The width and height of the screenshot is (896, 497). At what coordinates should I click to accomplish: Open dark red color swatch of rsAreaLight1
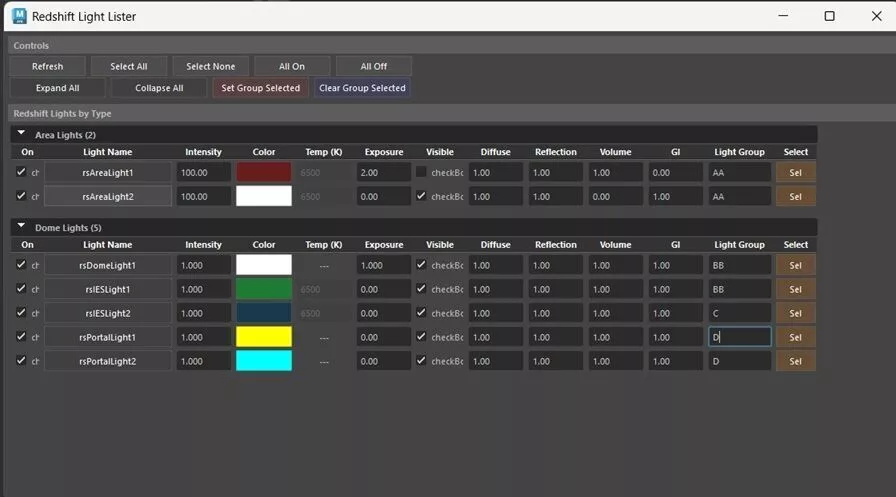click(264, 172)
